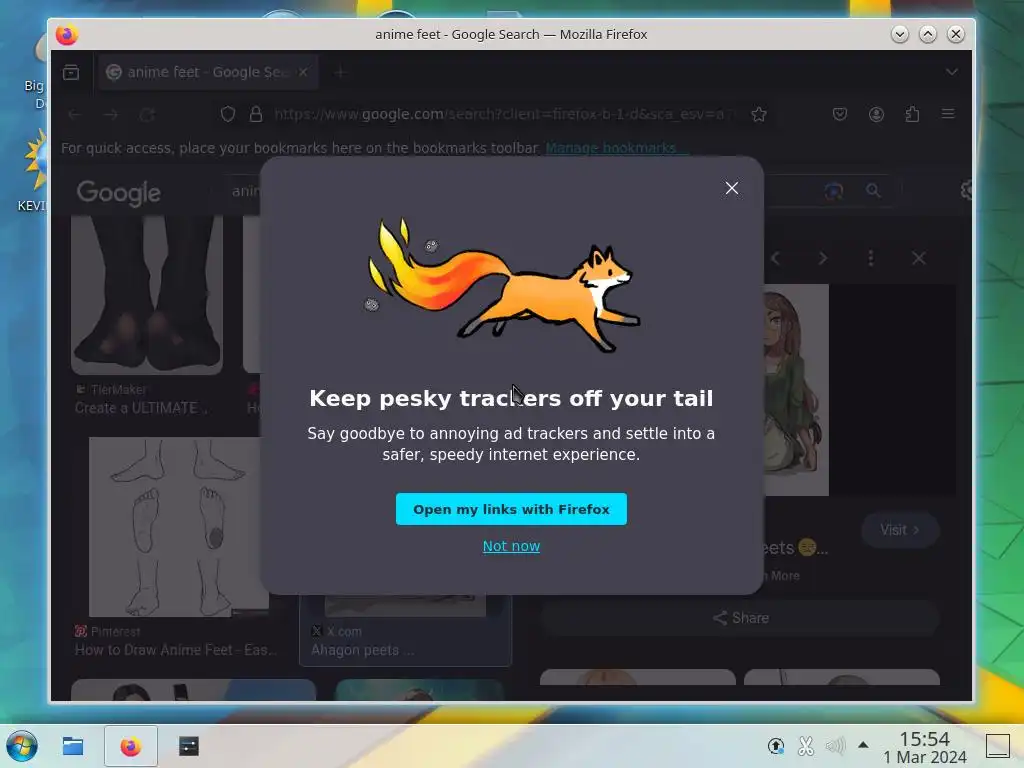The image size is (1024, 768).
Task: Open the volume tray icon
Action: point(835,746)
